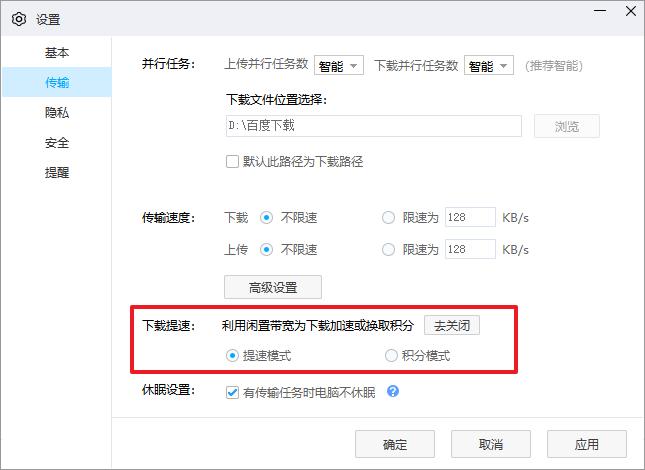Click download path input field
645x470 pixels.
(373, 127)
